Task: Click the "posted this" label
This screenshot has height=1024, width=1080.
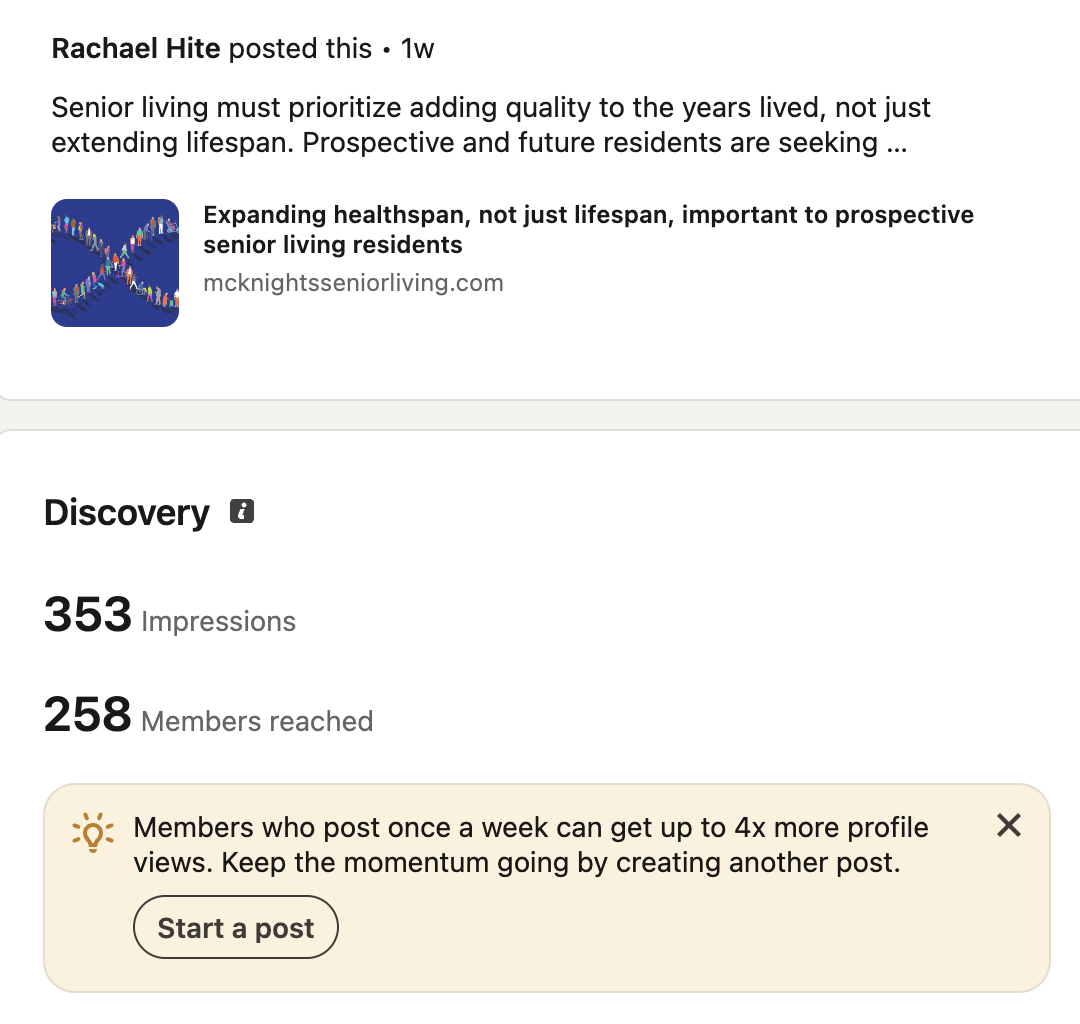Action: (x=299, y=48)
